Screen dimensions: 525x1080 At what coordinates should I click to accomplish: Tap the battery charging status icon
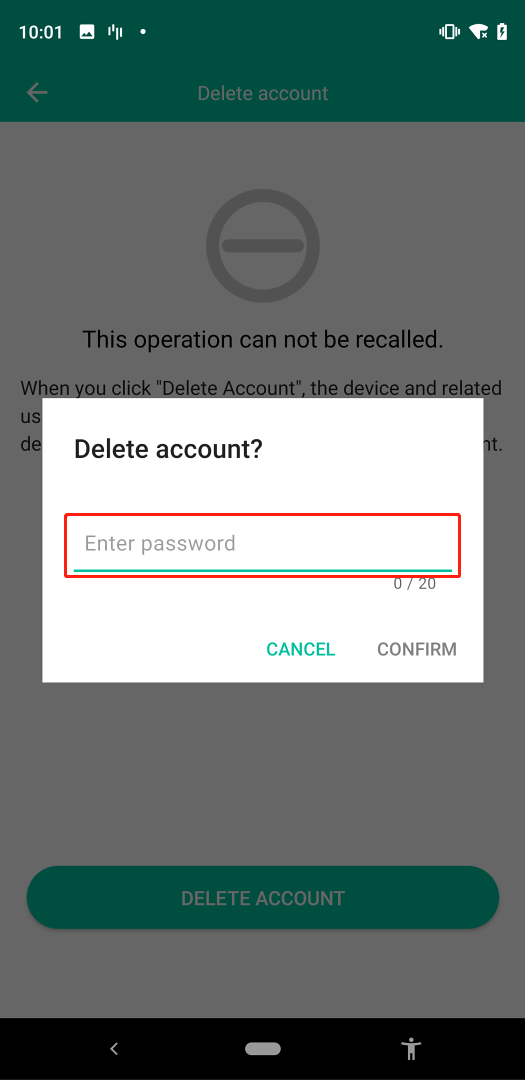tap(503, 32)
